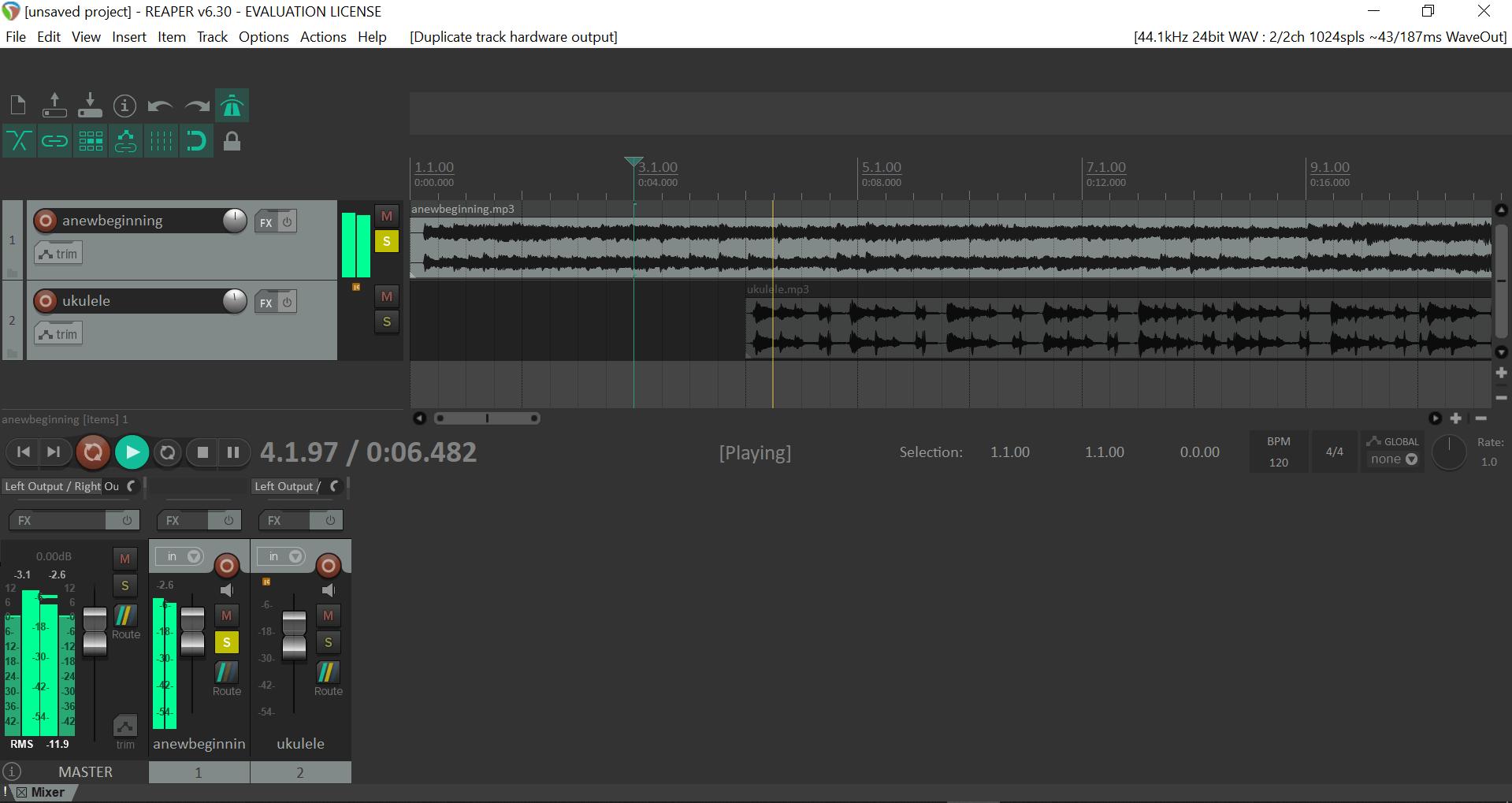Open trim envelope button on ukulele track
Screen dimensions: 1512x803
[58, 334]
